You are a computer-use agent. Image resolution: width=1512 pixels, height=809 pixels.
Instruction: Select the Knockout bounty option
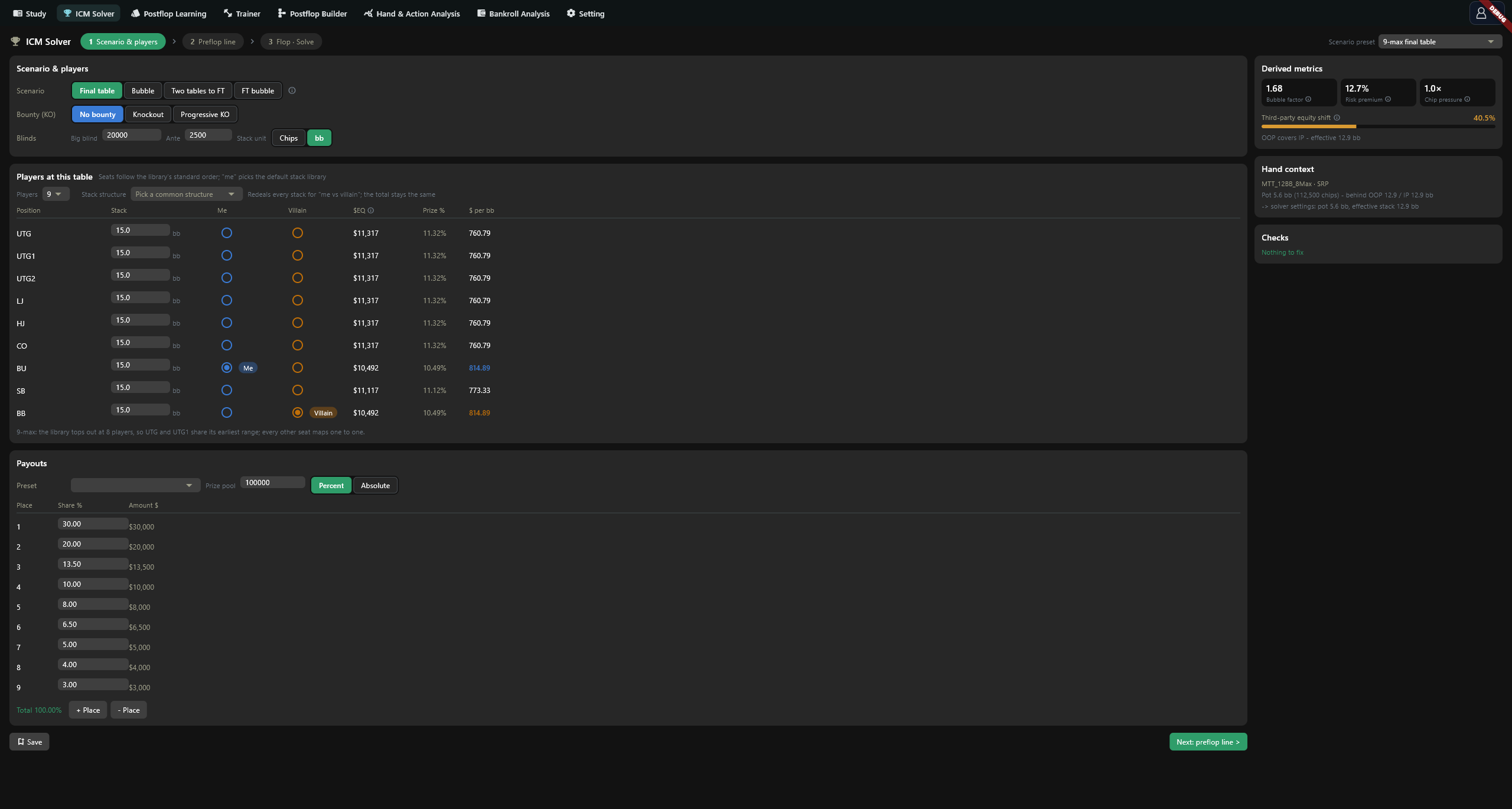148,114
